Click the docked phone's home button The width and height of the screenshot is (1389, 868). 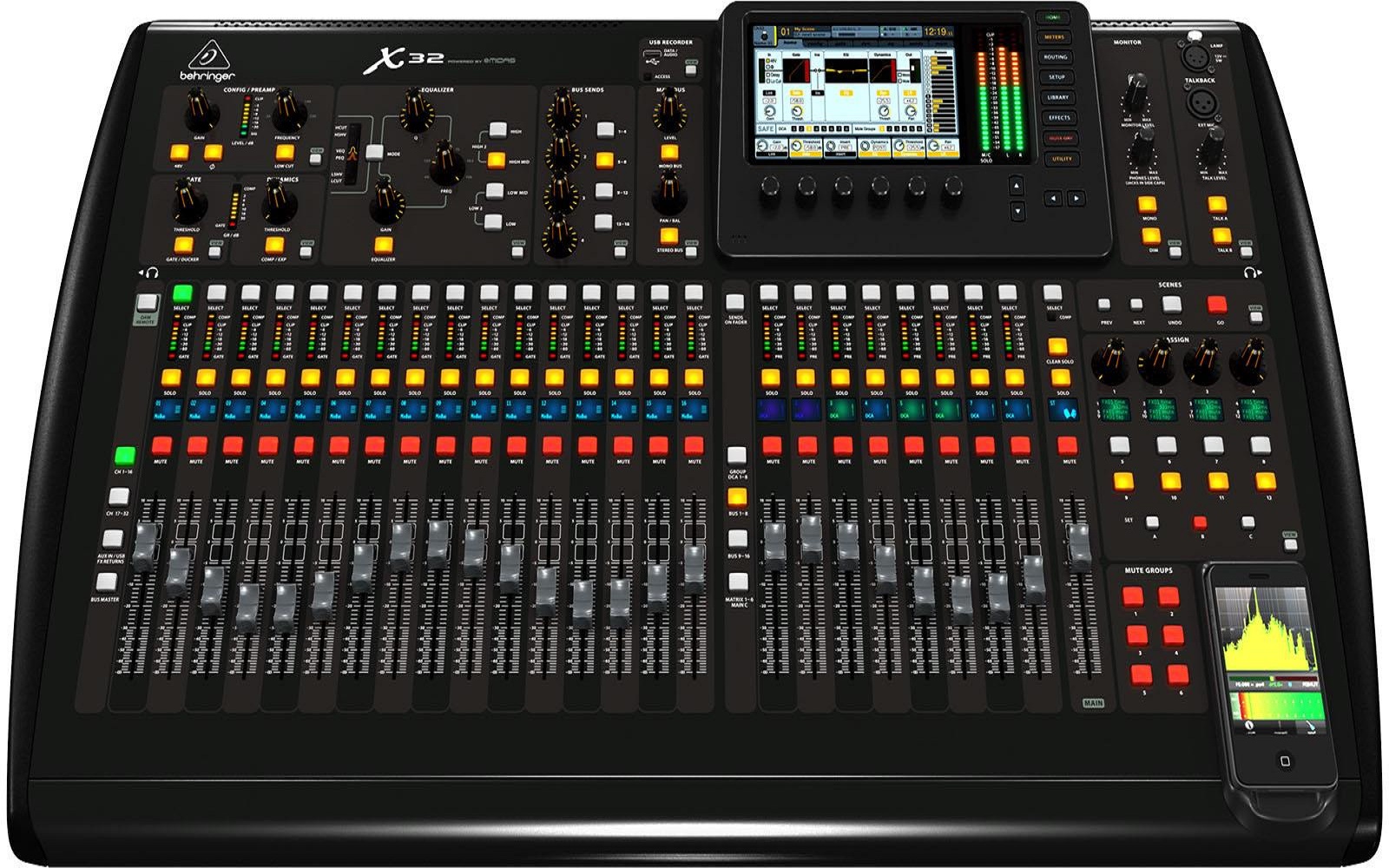pyautogui.click(x=1286, y=761)
